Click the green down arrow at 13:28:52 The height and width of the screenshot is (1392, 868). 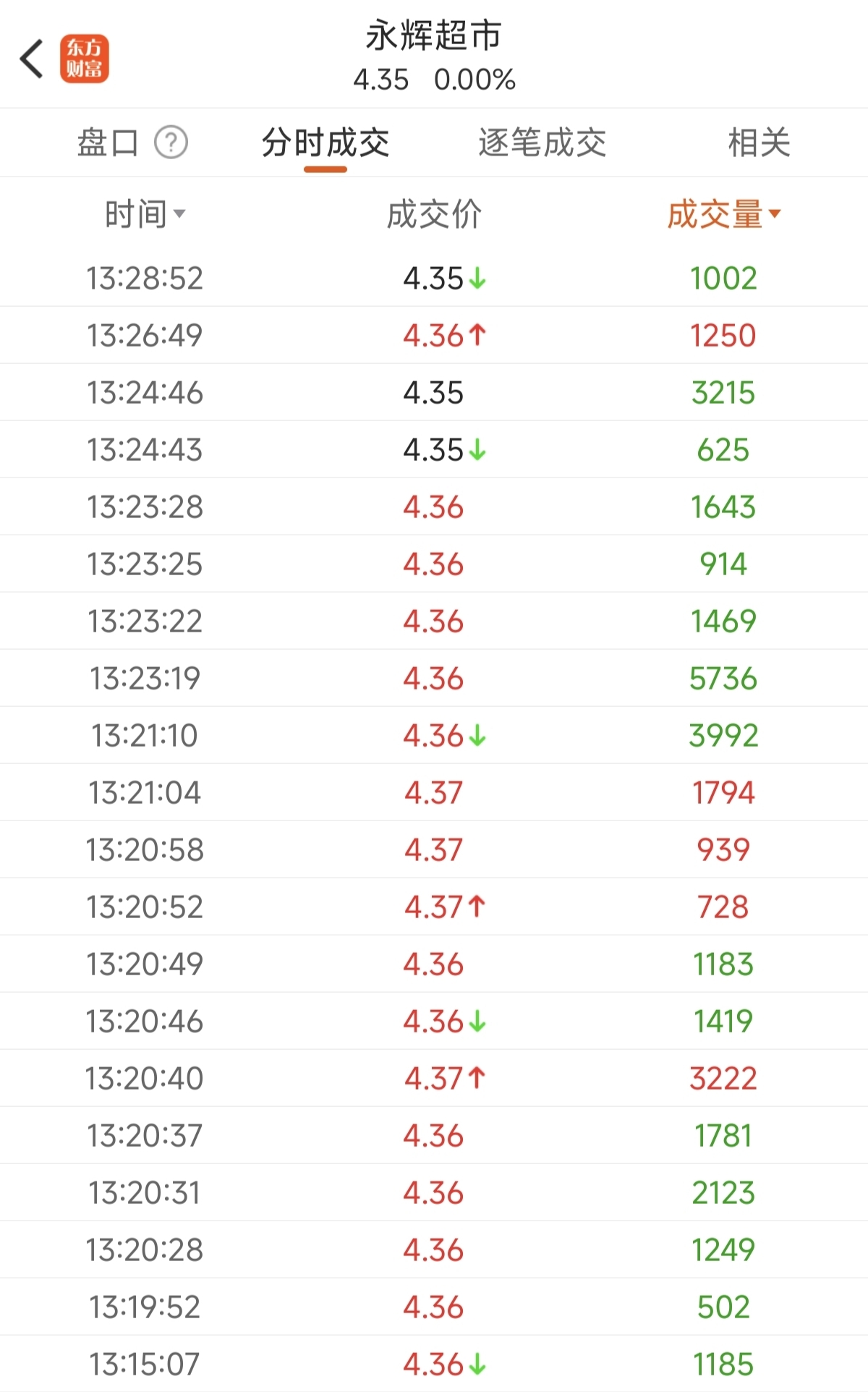(477, 278)
